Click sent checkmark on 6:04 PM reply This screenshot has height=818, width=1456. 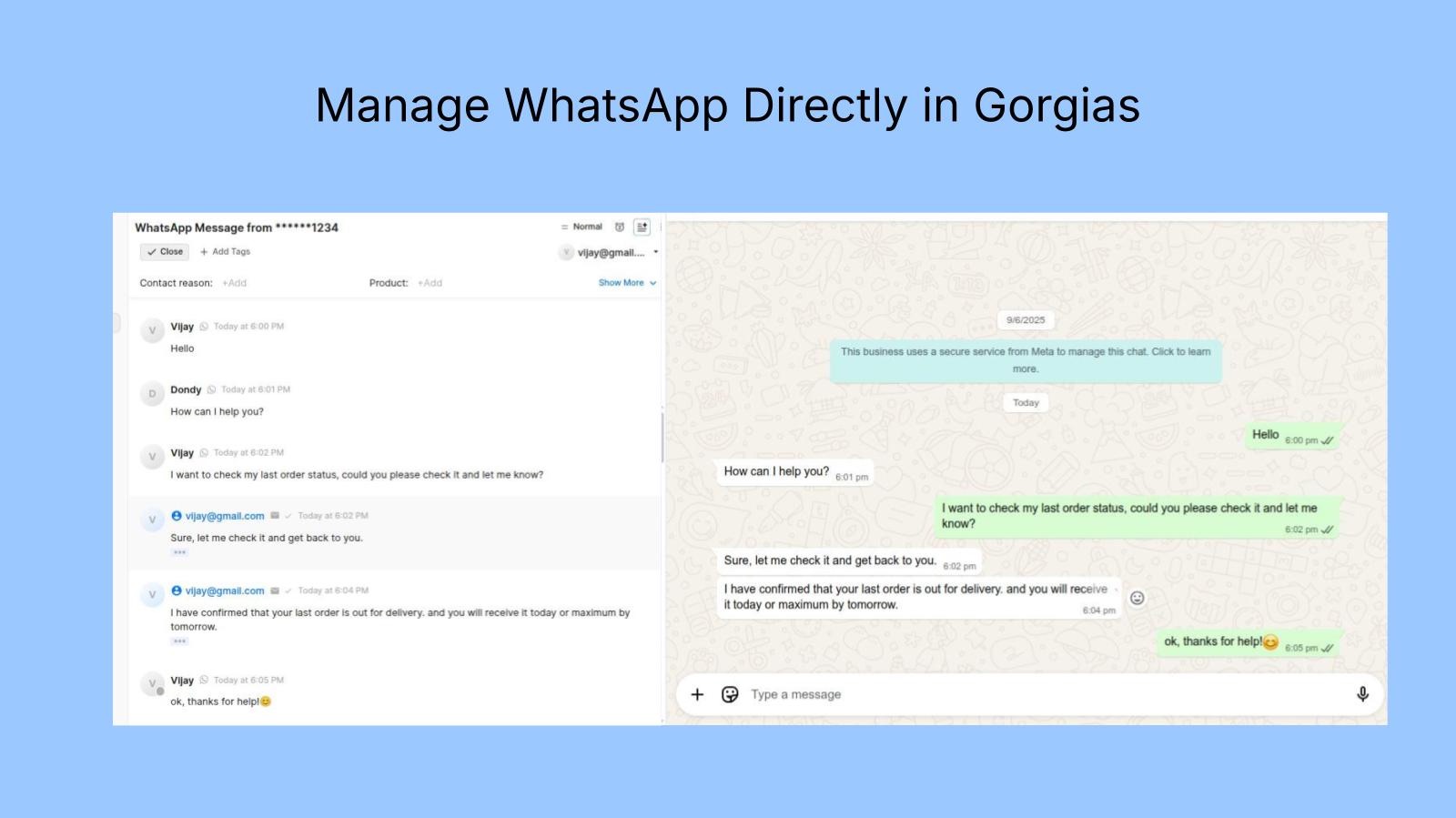(x=288, y=591)
